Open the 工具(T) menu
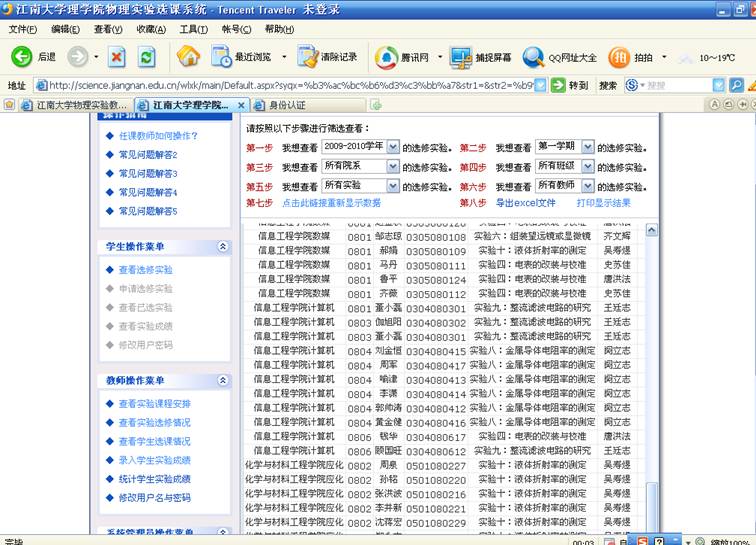Image resolution: width=756 pixels, height=545 pixels. point(193,29)
